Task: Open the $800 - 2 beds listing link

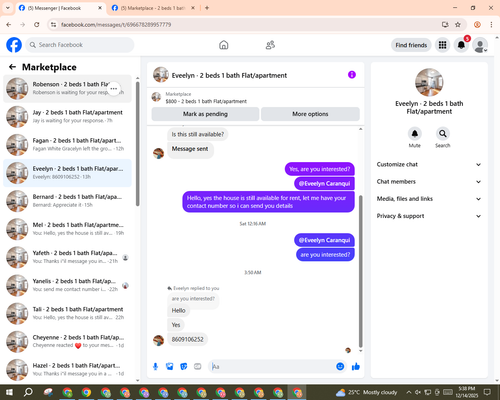Action: coord(206,101)
